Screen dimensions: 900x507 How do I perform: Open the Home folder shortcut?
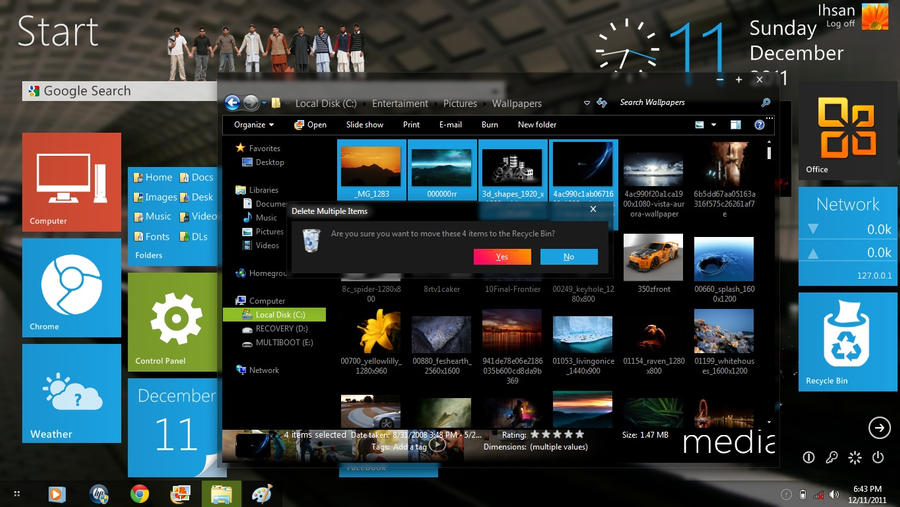coord(153,177)
